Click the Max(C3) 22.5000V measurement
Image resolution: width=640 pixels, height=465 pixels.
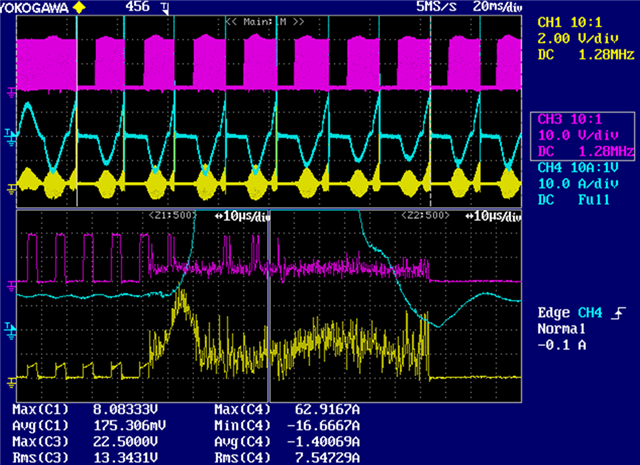pyautogui.click(x=85, y=442)
